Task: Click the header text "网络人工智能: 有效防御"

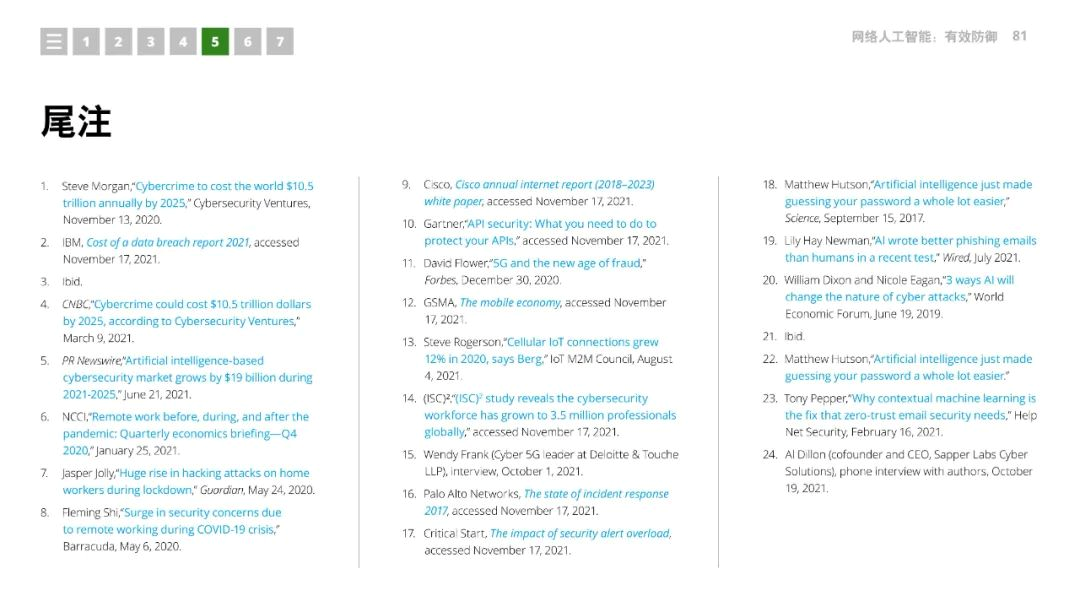Action: point(924,37)
